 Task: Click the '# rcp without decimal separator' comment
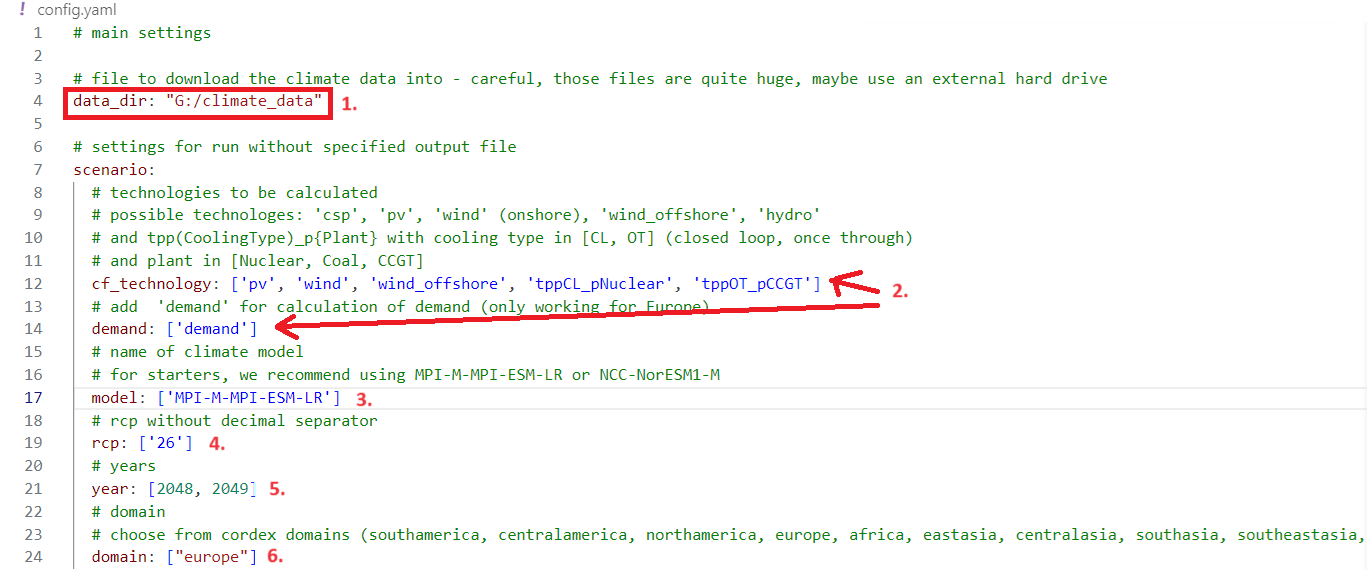[x=234, y=420]
